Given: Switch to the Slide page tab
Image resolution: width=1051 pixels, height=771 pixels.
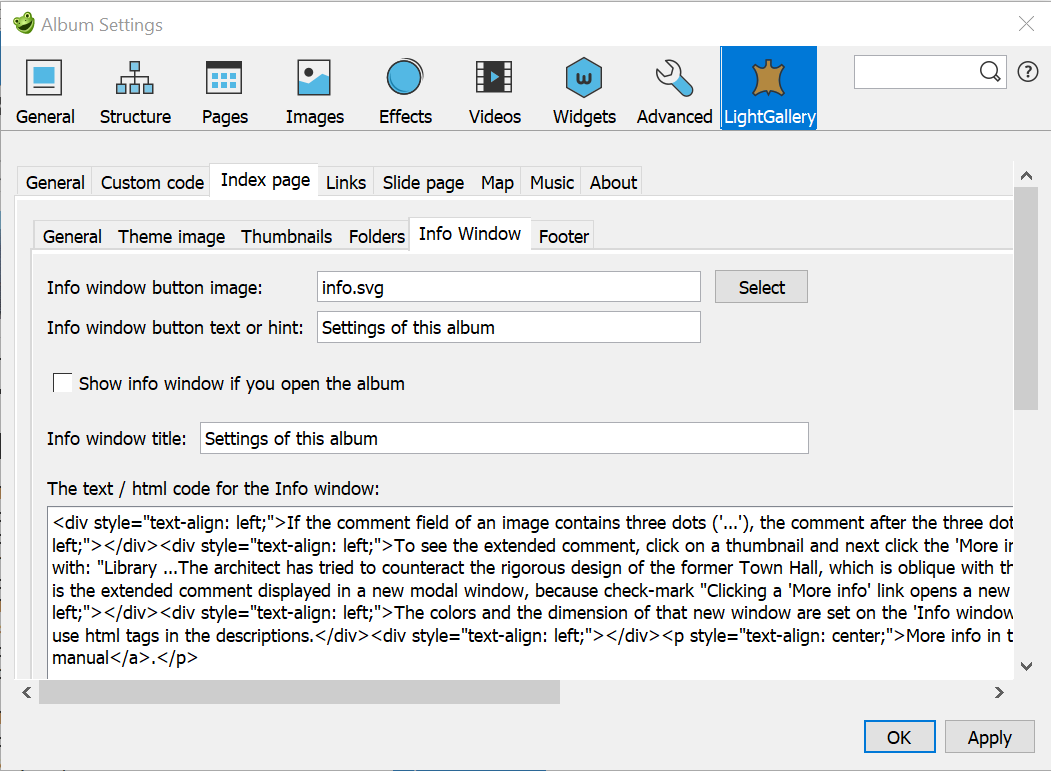Looking at the screenshot, I should (x=422, y=182).
